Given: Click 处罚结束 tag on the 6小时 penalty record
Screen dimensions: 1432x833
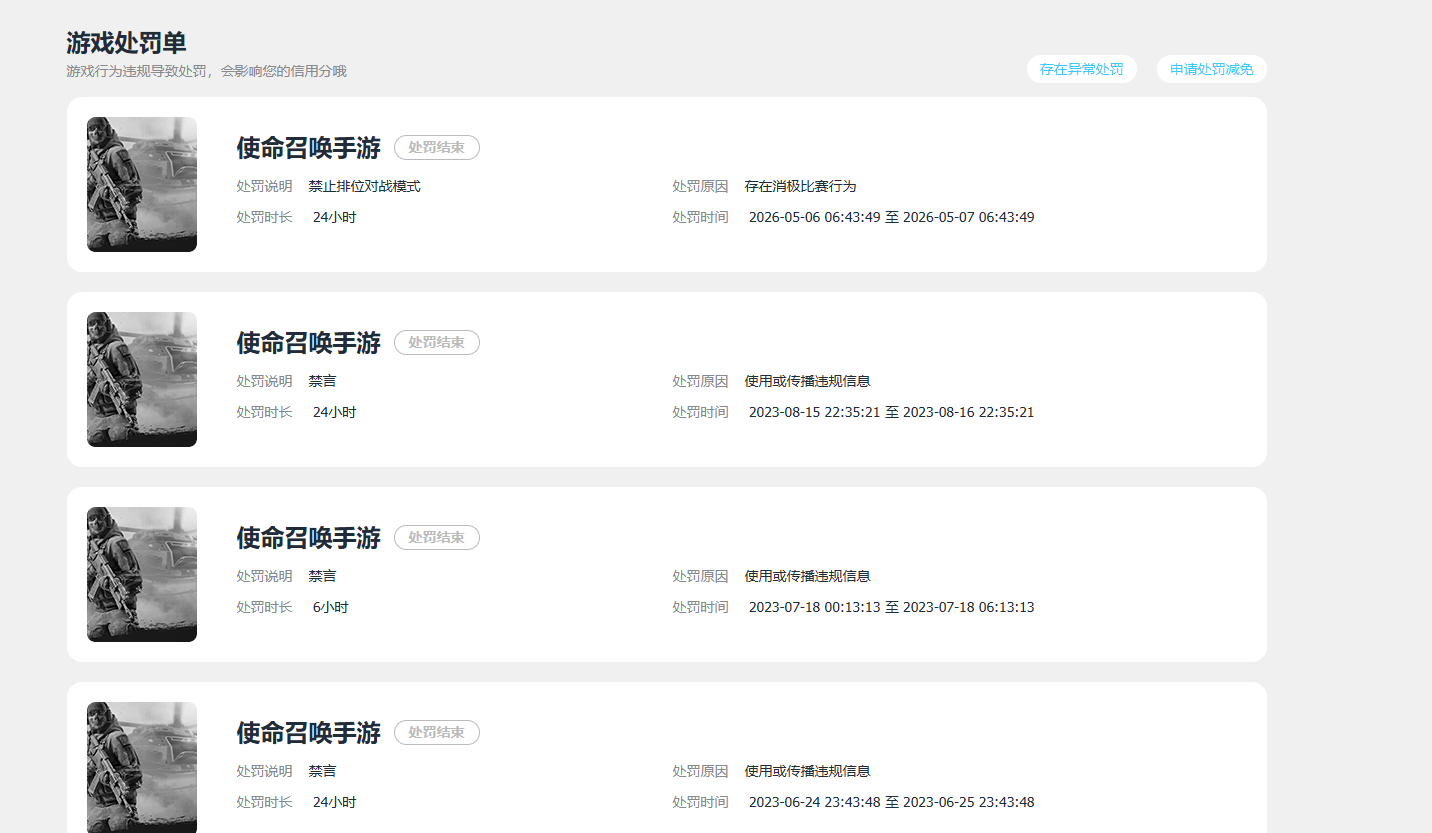Looking at the screenshot, I should (437, 538).
